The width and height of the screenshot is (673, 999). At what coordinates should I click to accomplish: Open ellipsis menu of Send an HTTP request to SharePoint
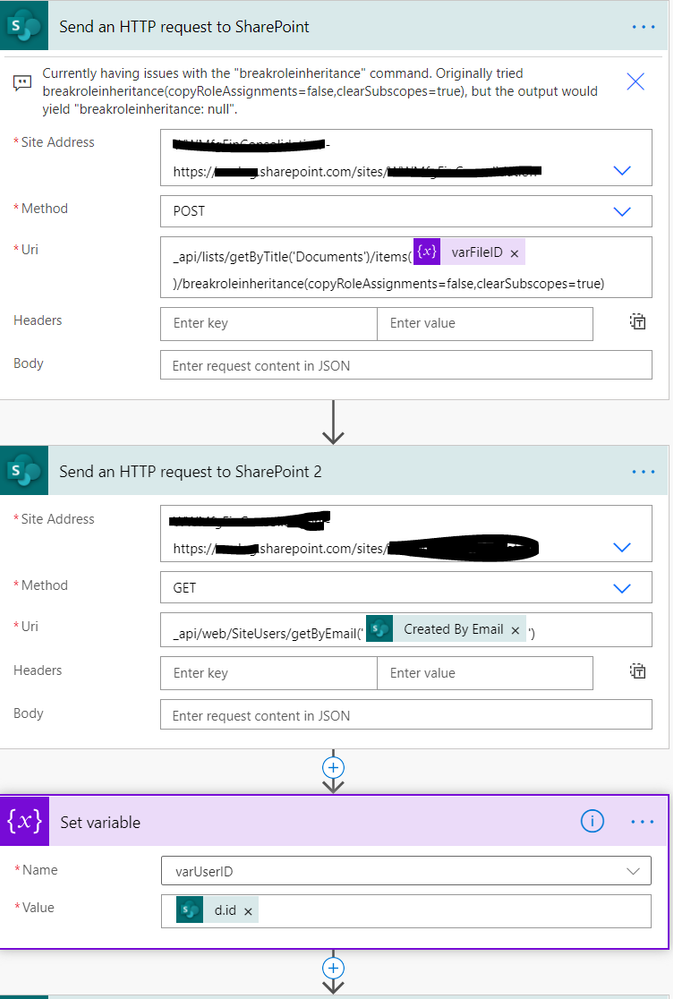click(643, 27)
